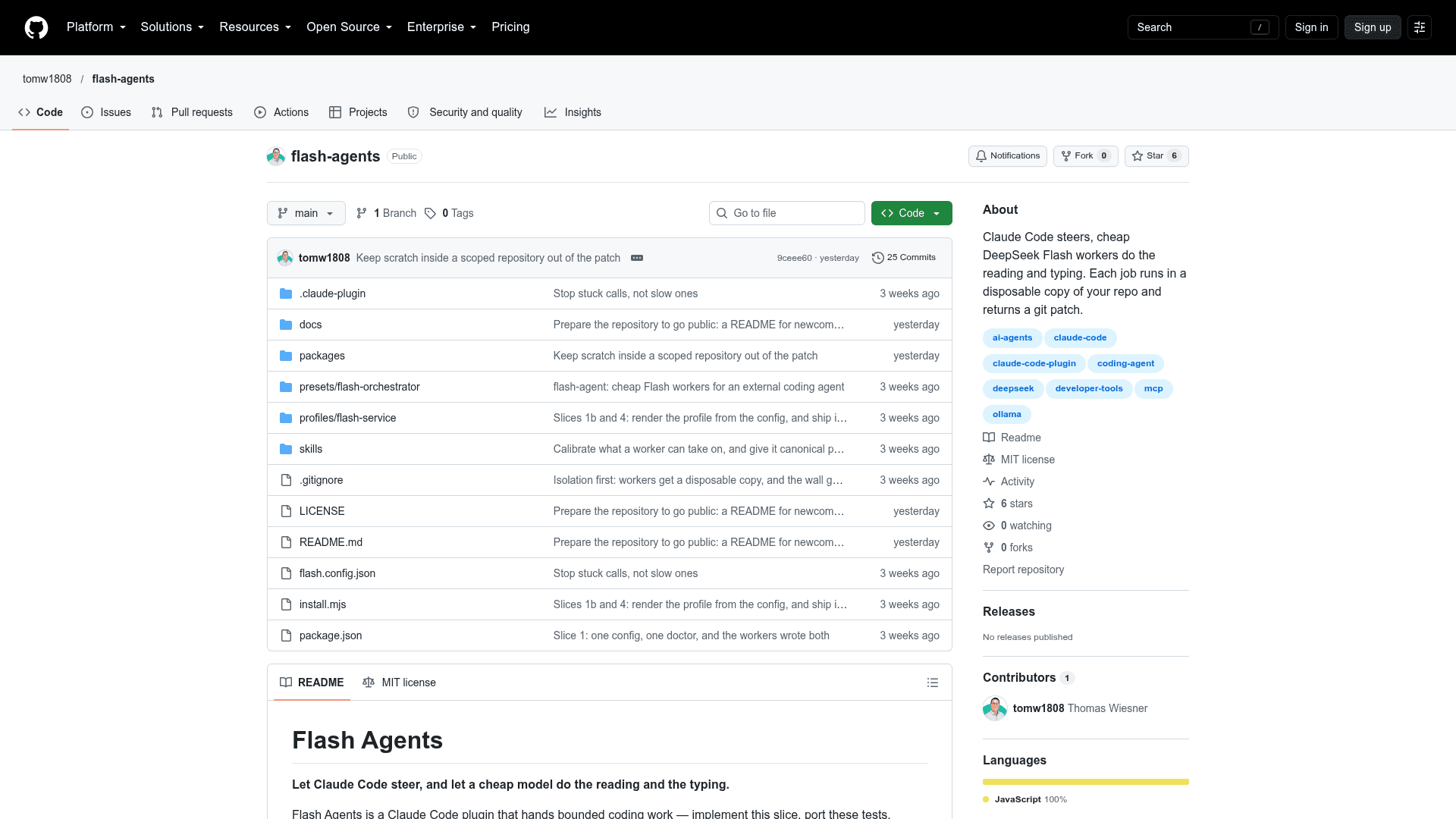Click the Activity pulse icon
The width and height of the screenshot is (1456, 819).
click(989, 482)
